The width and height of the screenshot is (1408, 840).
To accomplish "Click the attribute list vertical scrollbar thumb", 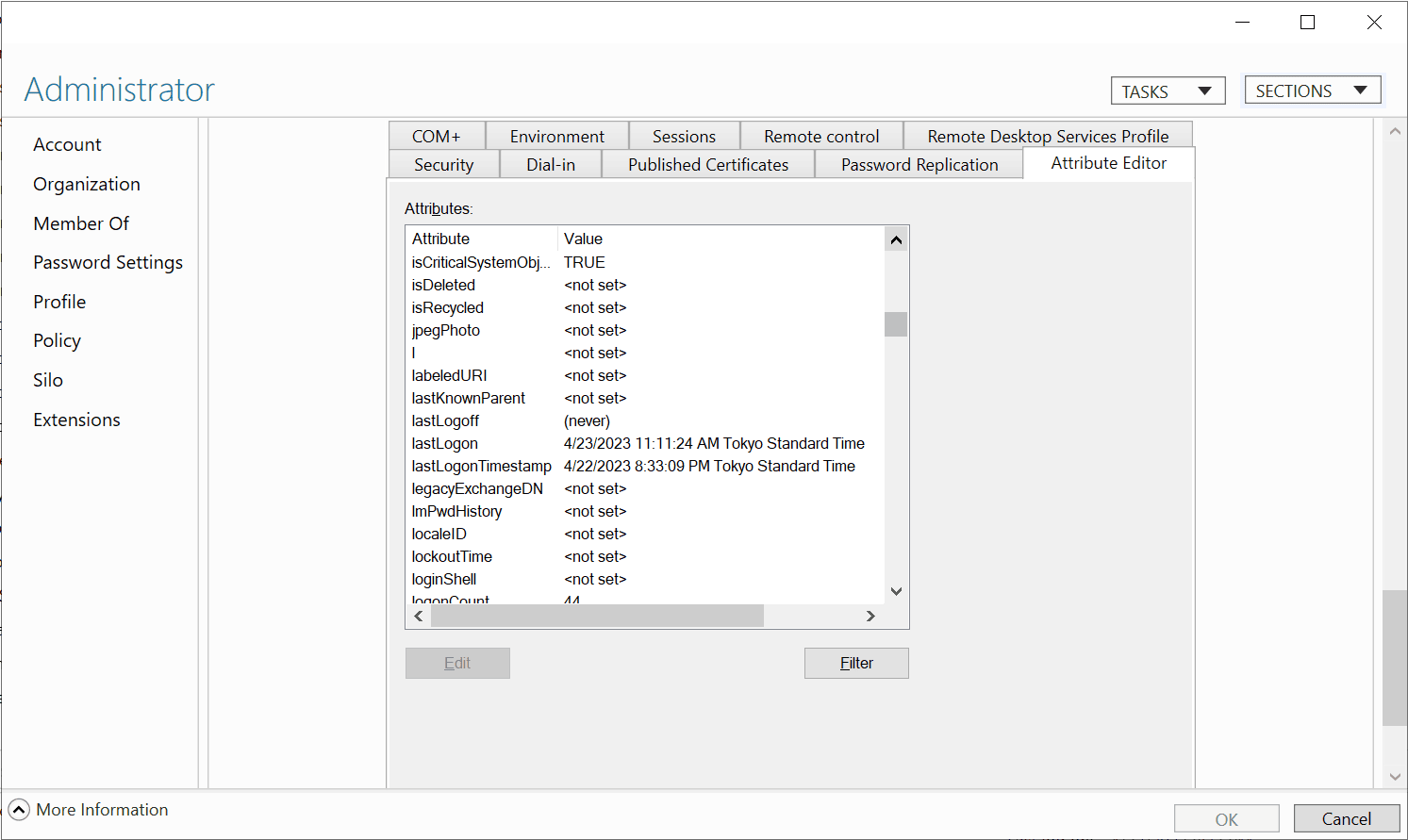I will click(896, 324).
